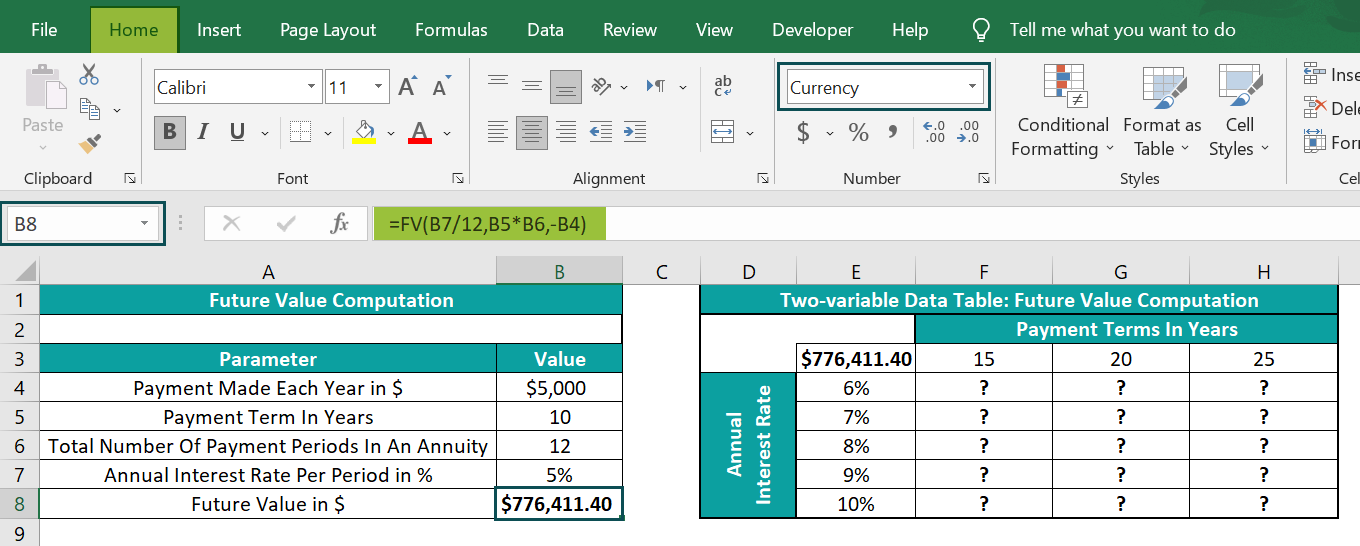
Task: Open the Font Color dropdown arrow
Action: click(447, 132)
